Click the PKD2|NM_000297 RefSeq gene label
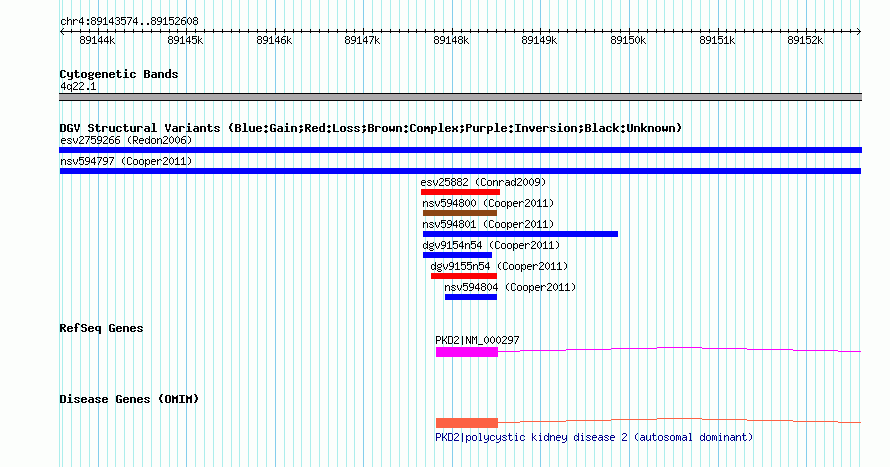This screenshot has width=890, height=467. coord(477,340)
